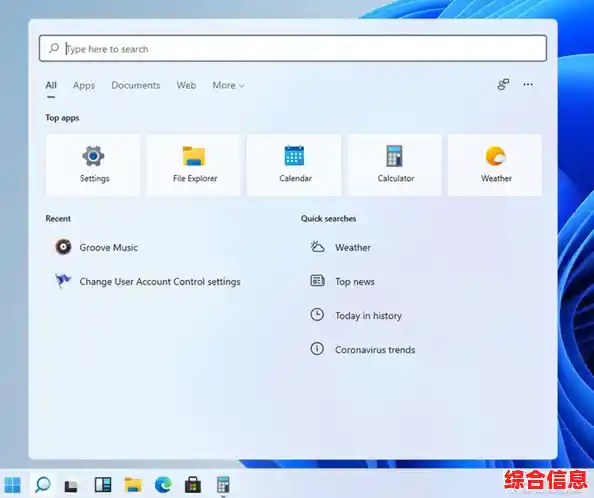The image size is (594, 498).
Task: Click the search feedback people icon
Action: (503, 84)
